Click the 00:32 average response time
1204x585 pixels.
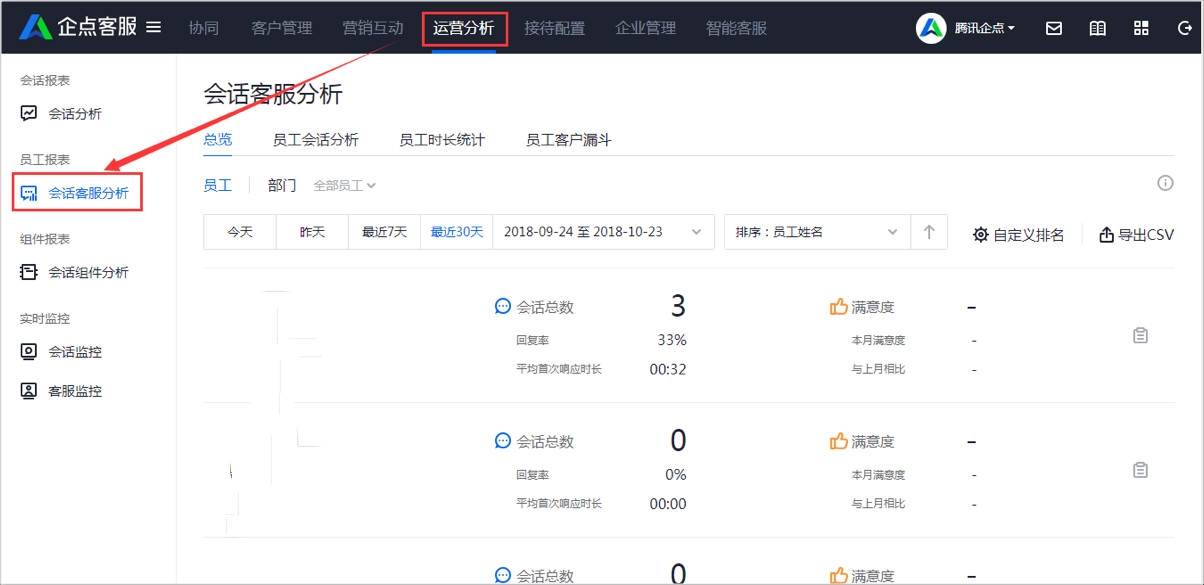(668, 369)
